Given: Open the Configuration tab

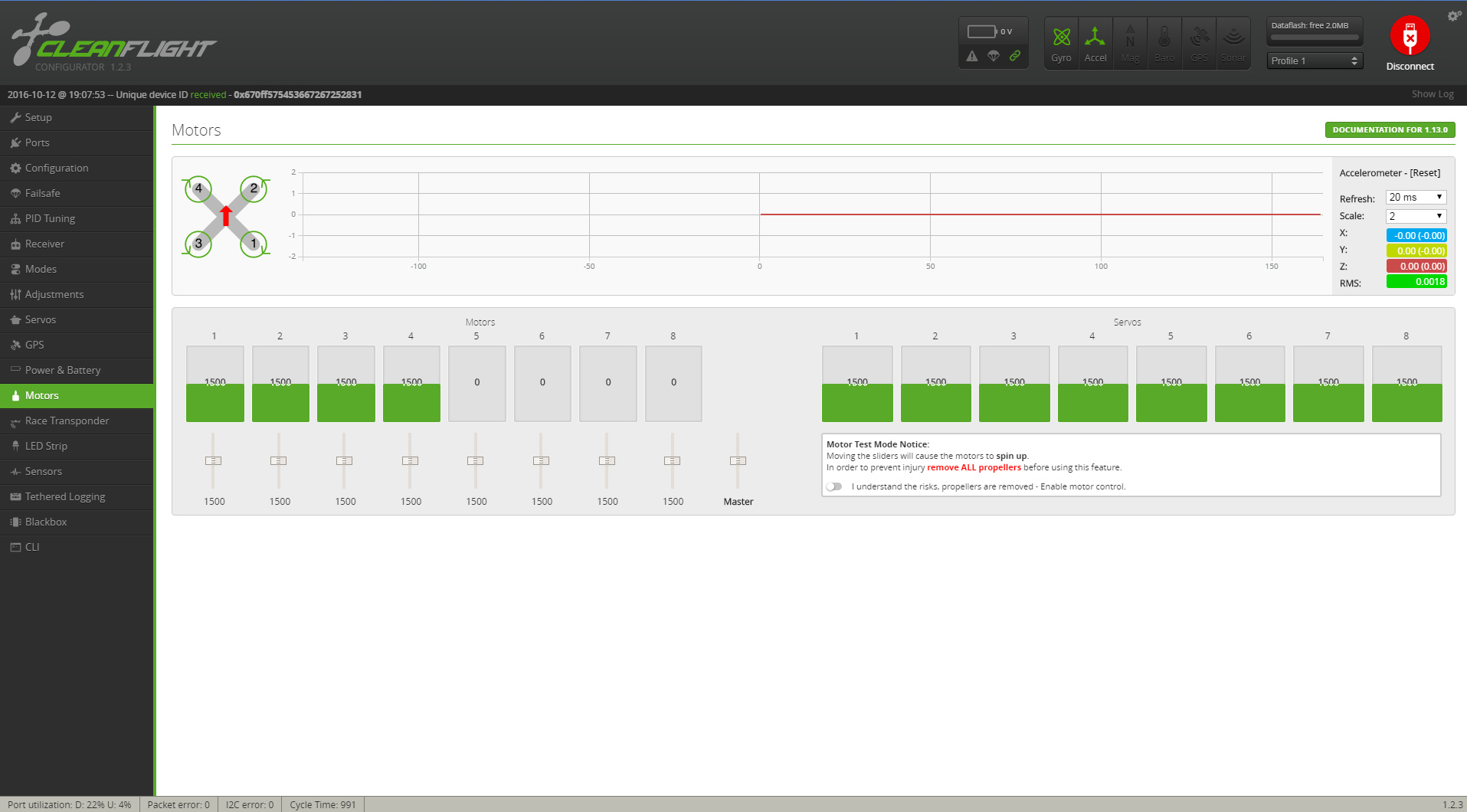Looking at the screenshot, I should [77, 168].
